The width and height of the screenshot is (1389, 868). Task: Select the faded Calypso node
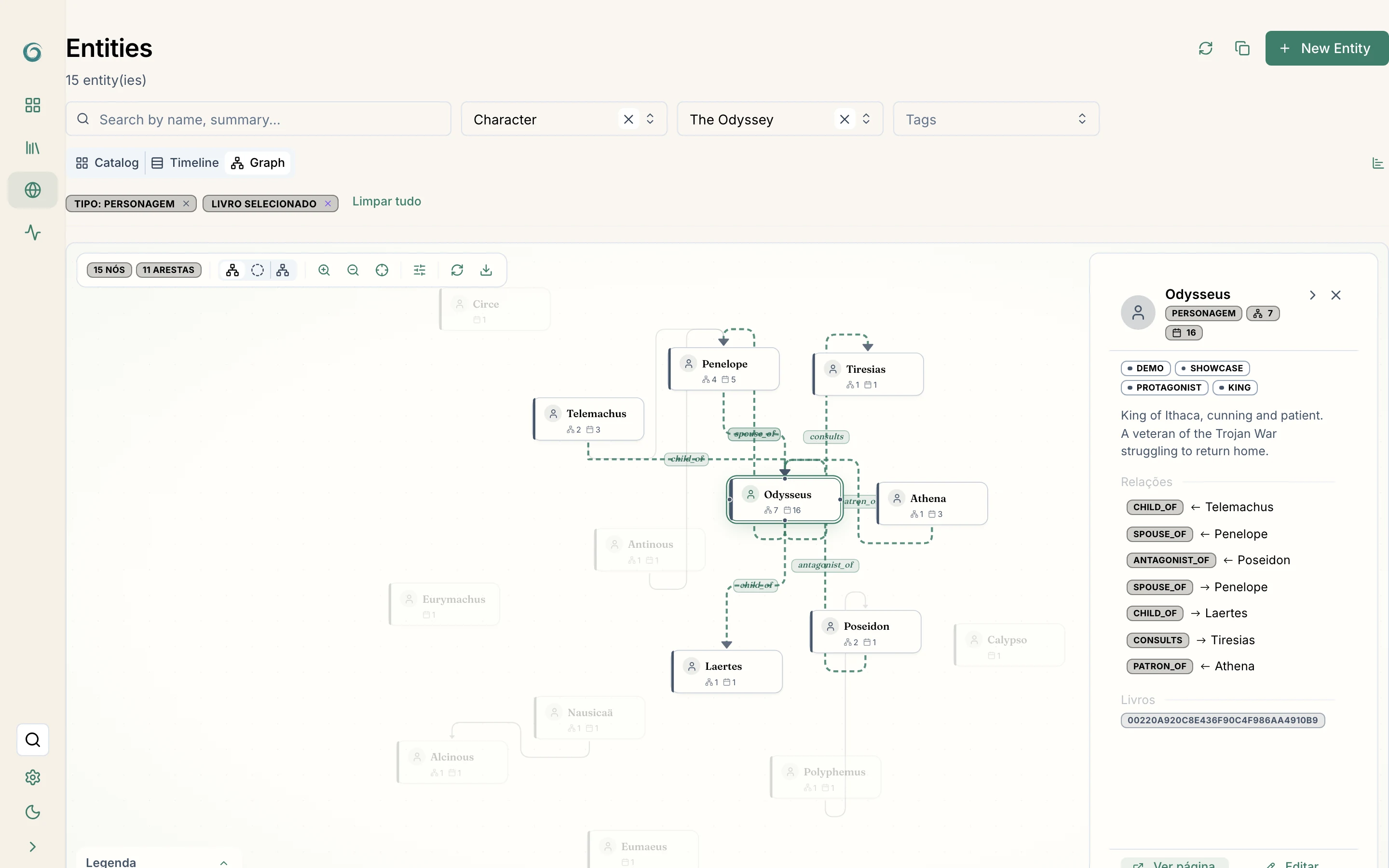[x=1009, y=645]
